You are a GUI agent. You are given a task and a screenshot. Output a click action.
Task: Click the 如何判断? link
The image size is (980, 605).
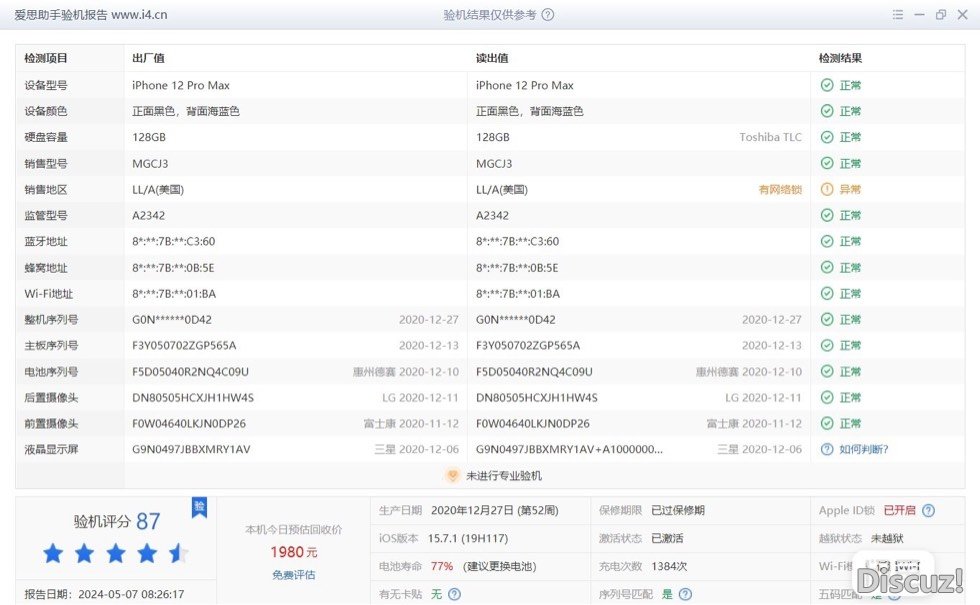point(864,449)
